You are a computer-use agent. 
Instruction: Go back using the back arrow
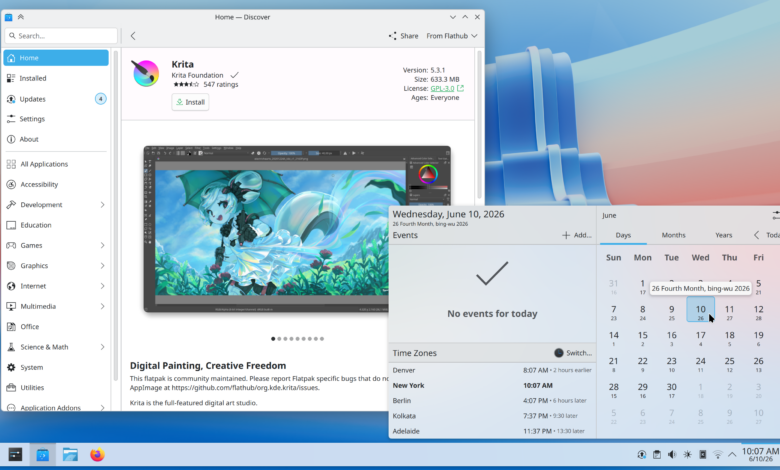[133, 36]
